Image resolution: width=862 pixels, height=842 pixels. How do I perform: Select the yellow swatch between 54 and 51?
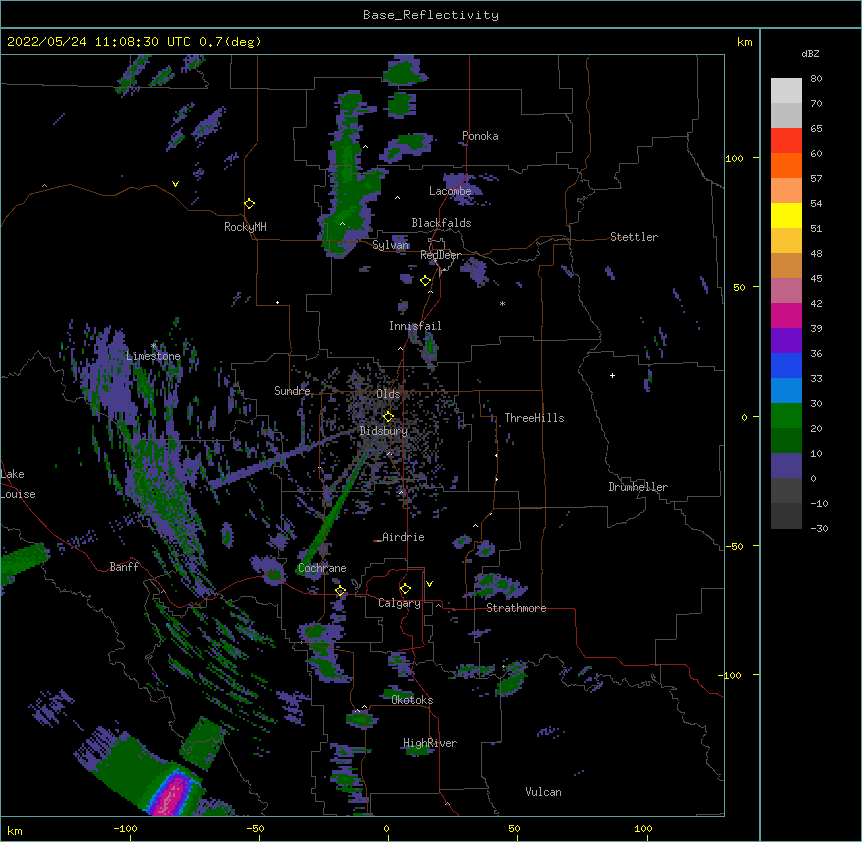[786, 216]
